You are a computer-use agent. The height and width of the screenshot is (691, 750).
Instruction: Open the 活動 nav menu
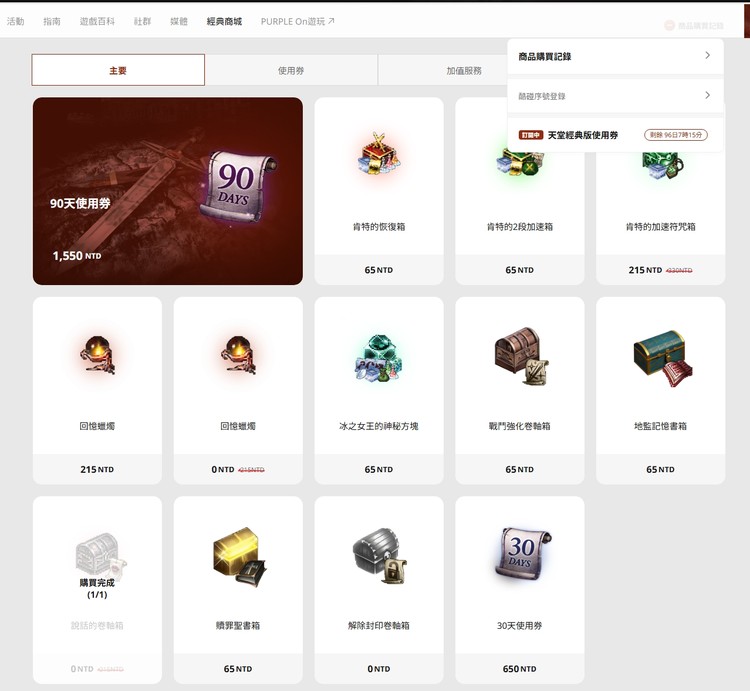pos(15,21)
